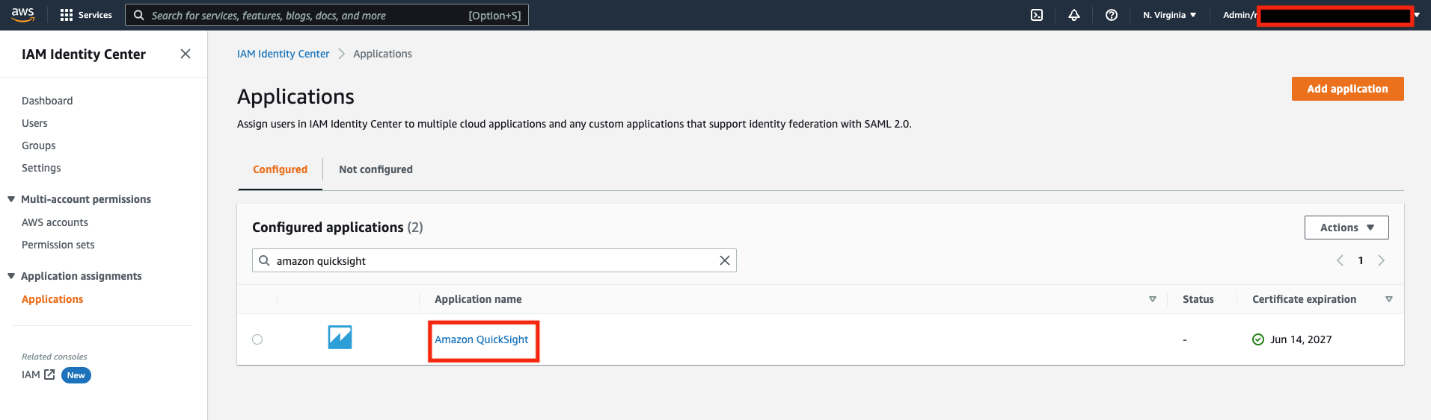The height and width of the screenshot is (420, 1431).
Task: Sort by Application name column arrow
Action: [x=1152, y=299]
